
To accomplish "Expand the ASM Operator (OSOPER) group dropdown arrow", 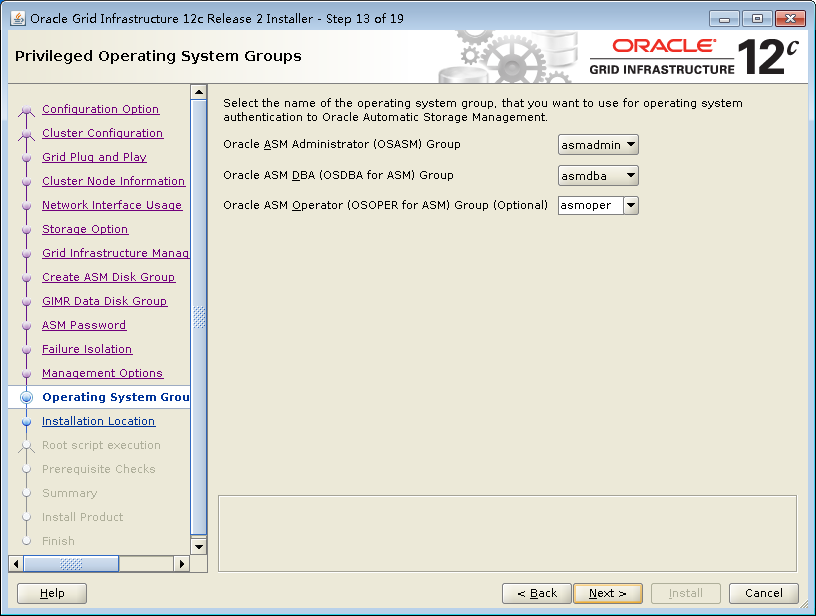I will (631, 206).
